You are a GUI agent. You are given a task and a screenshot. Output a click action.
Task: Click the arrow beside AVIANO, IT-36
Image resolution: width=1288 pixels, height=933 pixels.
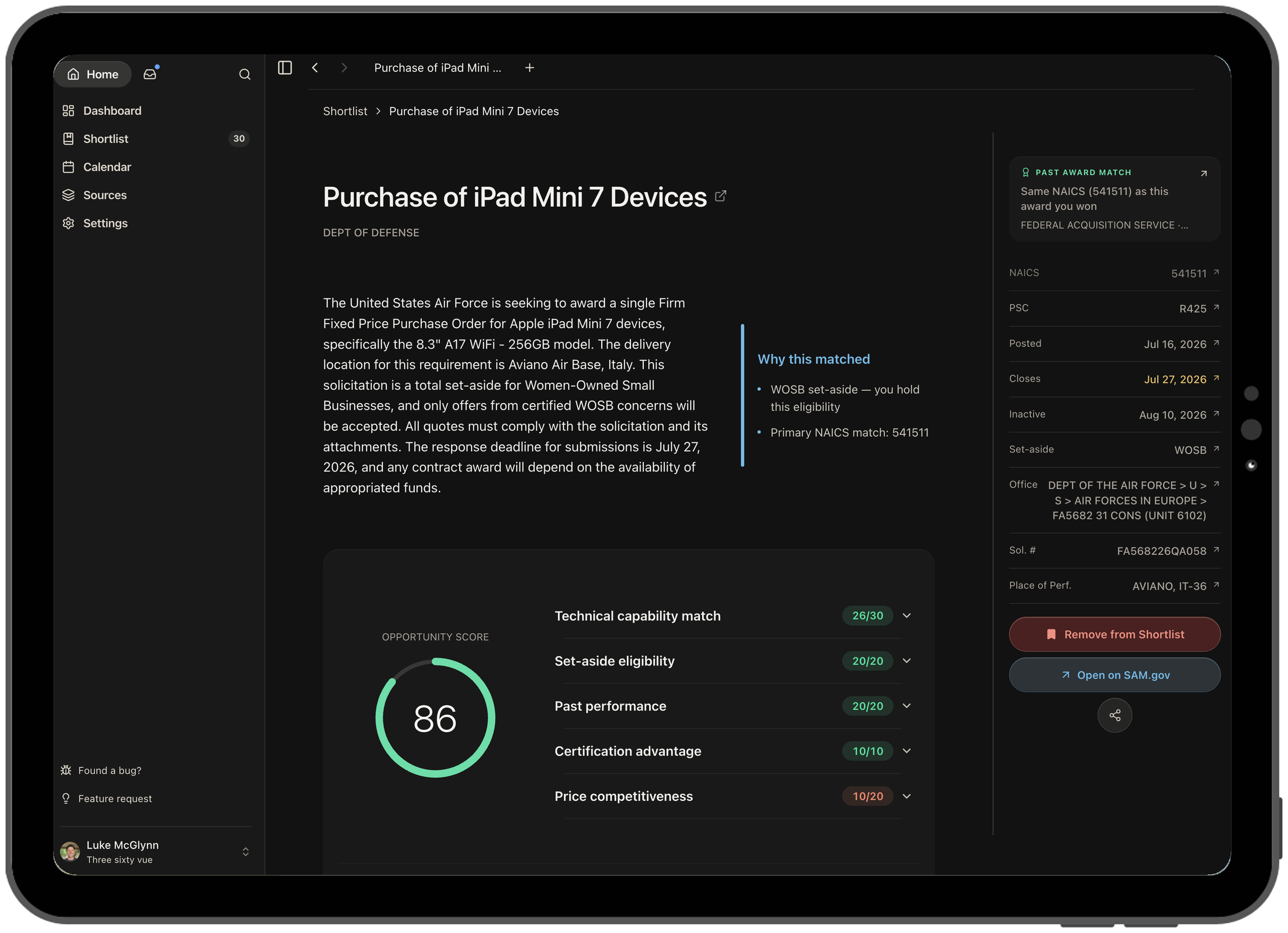(x=1216, y=585)
